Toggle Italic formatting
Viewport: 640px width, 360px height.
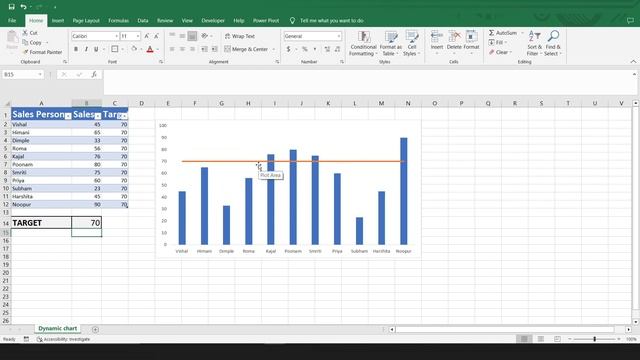click(x=86, y=49)
